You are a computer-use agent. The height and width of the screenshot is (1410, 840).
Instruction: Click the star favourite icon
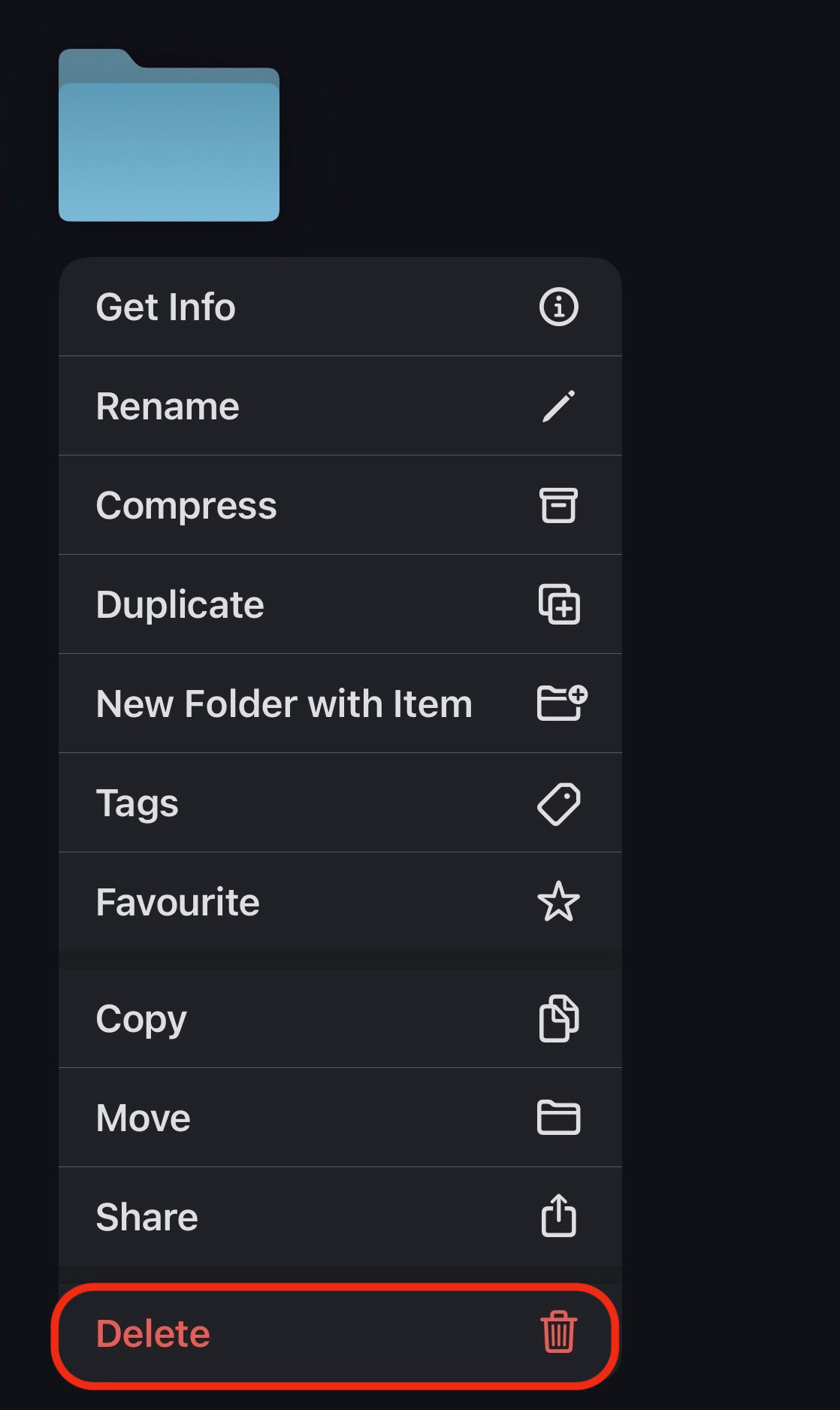(558, 902)
